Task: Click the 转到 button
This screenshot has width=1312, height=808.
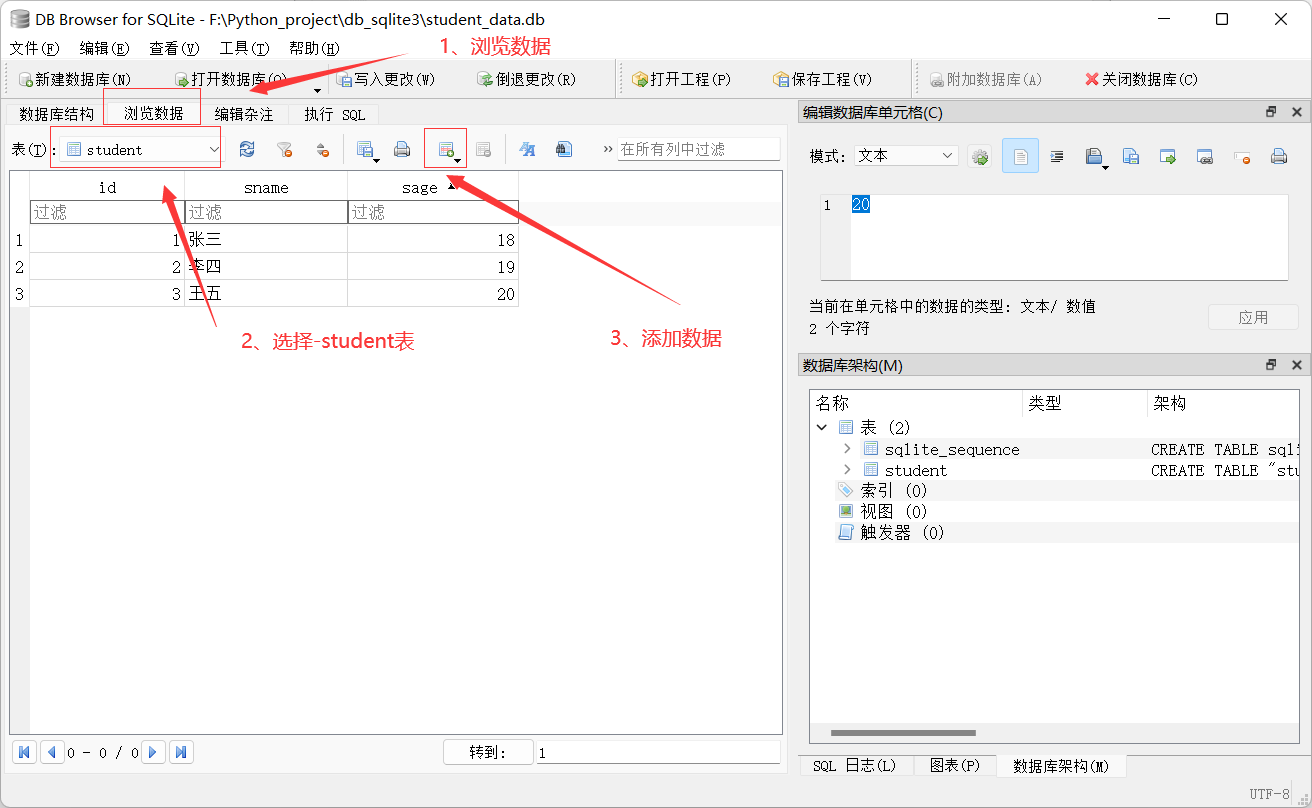Action: (x=488, y=752)
